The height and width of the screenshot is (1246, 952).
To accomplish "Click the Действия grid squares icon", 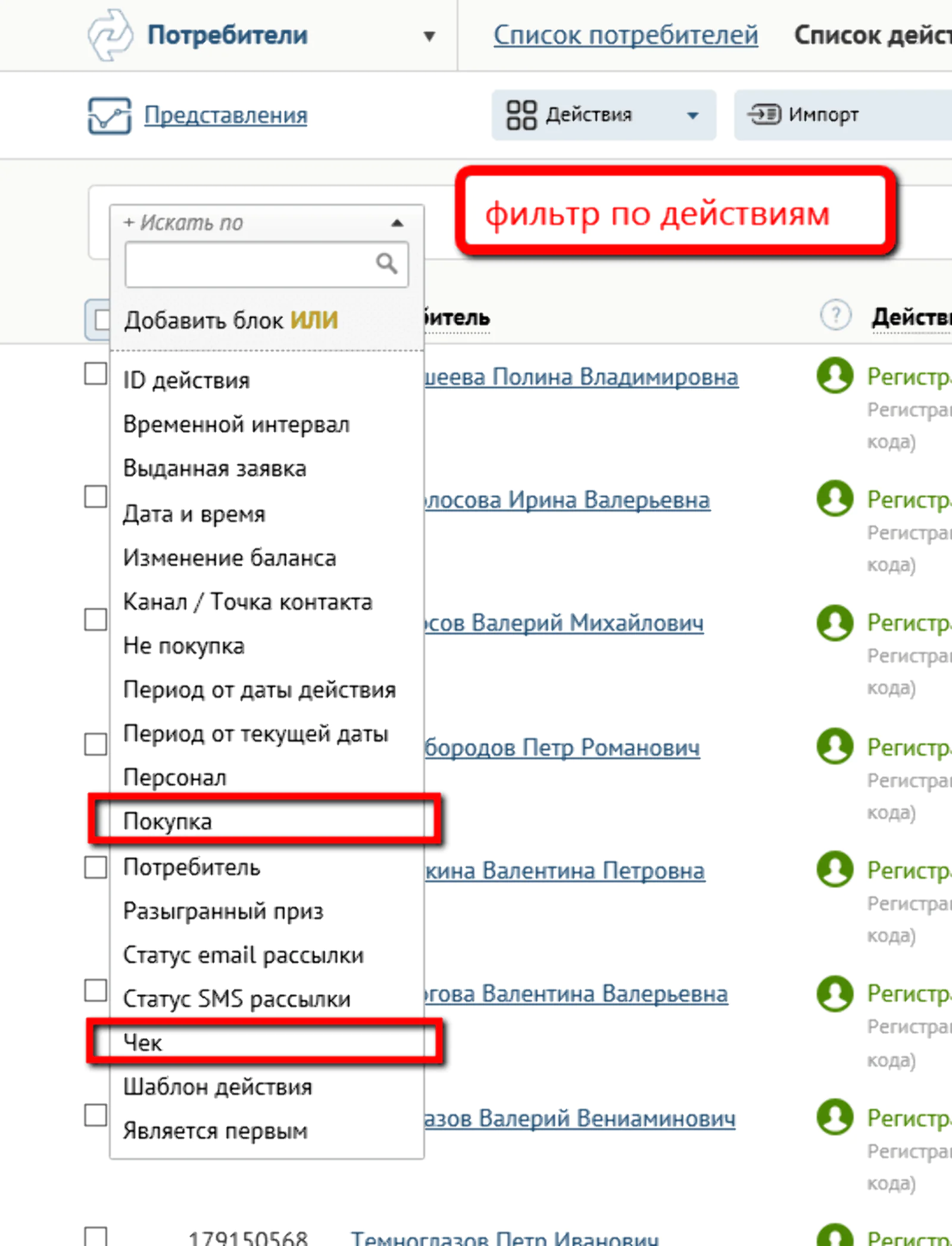I will pos(521,115).
